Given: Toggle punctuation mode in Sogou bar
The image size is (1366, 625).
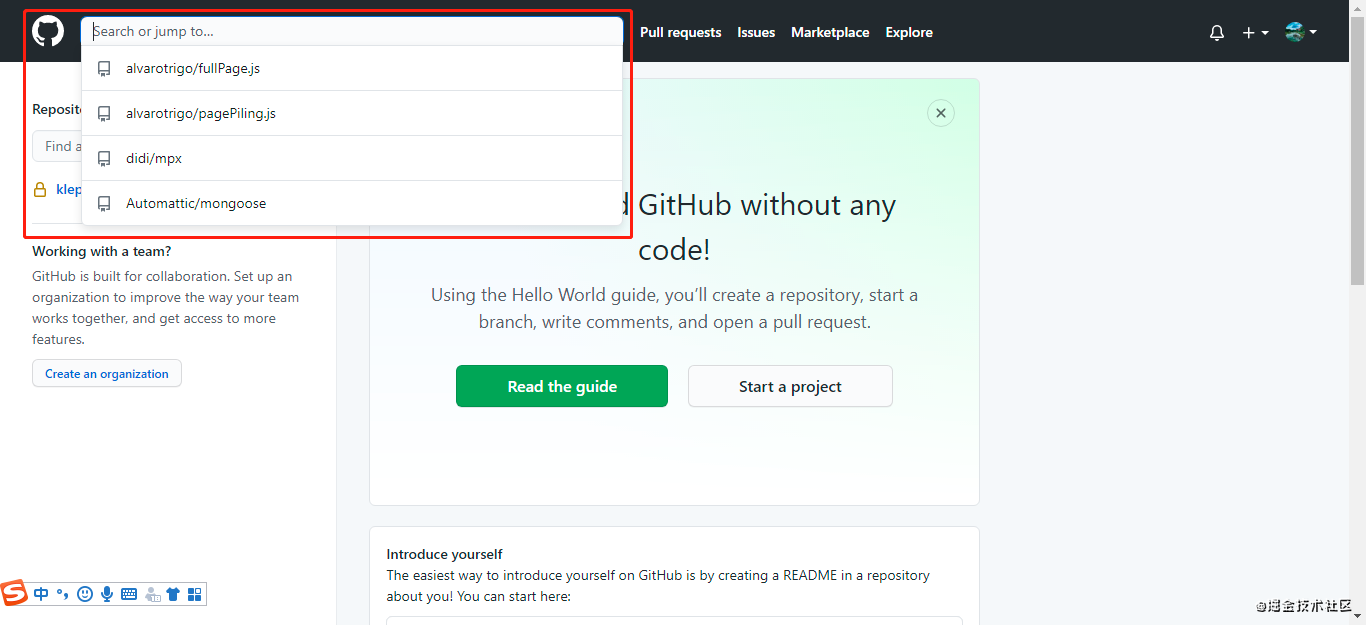Looking at the screenshot, I should coord(62,594).
